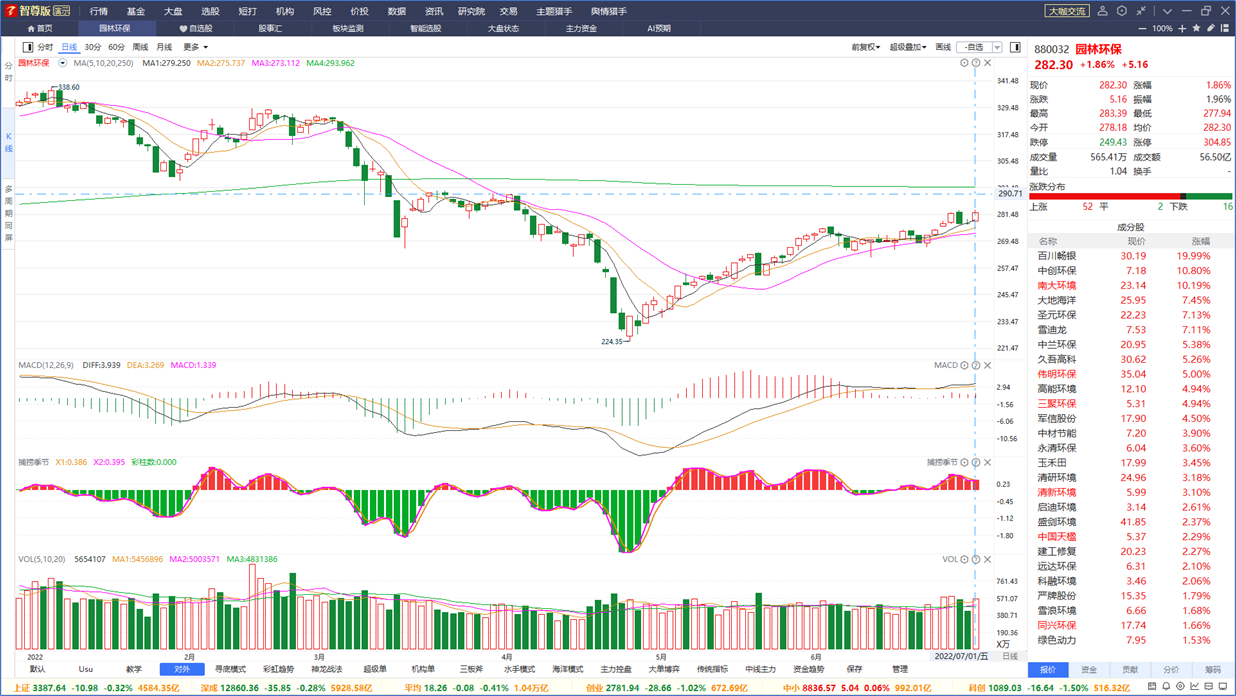The width and height of the screenshot is (1236, 696).
Task: Switch to the 资金 tab in right panel
Action: tap(1089, 670)
